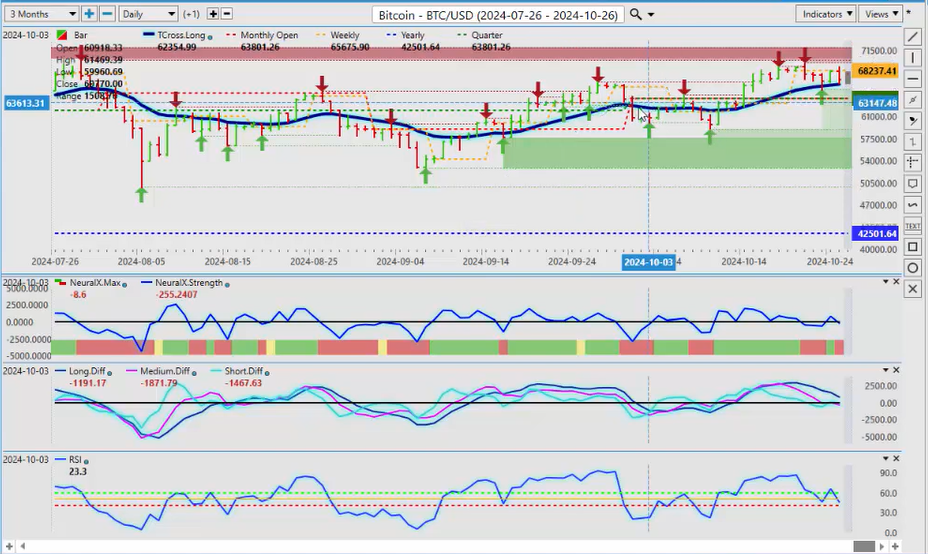Screen dimensions: 928x554
Task: Click the NeuralX.Max settings dot
Action: click(125, 285)
